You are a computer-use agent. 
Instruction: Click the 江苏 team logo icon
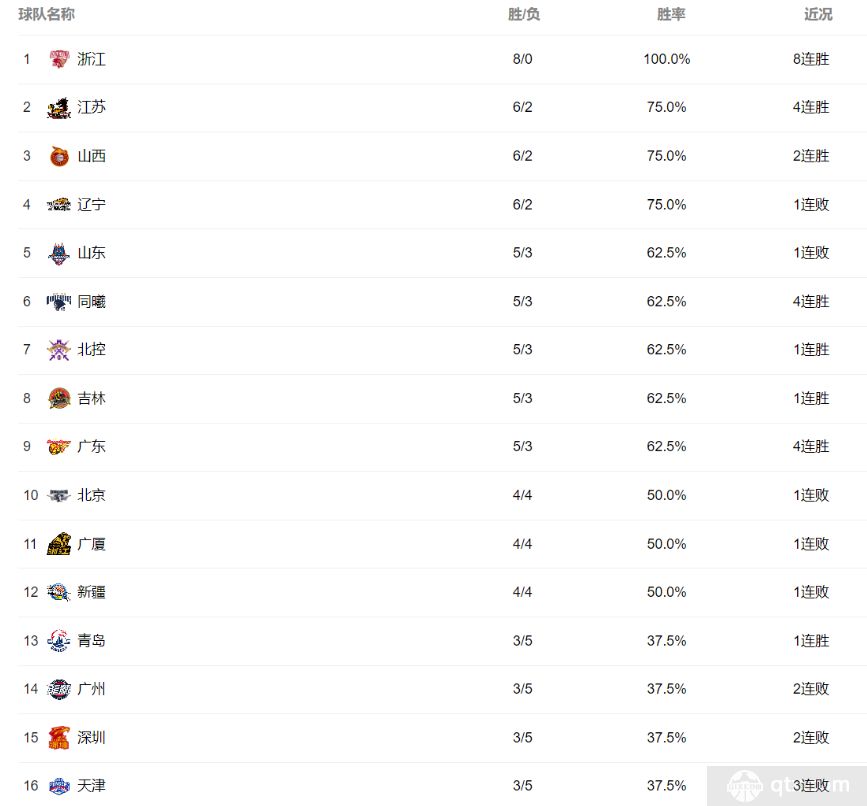[59, 107]
